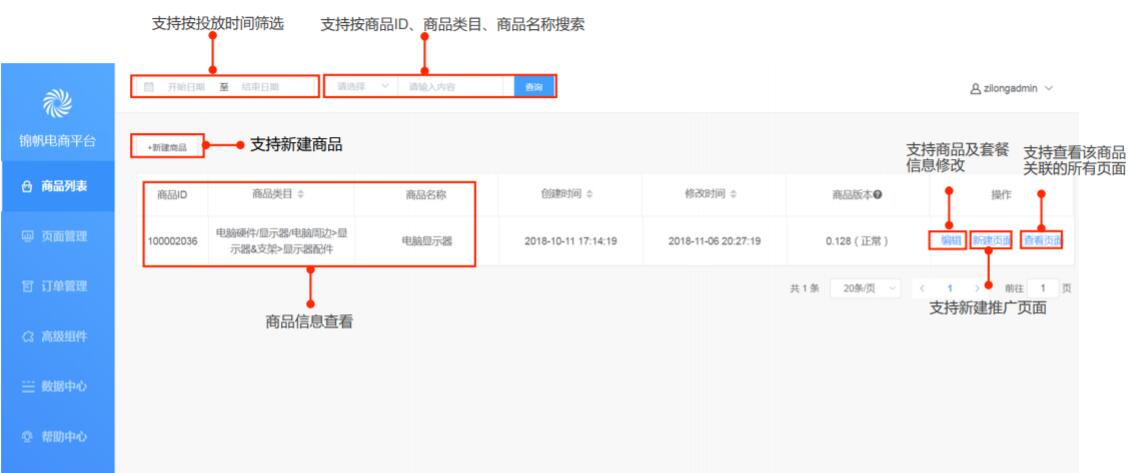This screenshot has height=473, width=1130.
Task: Click the 编辑 link for 电脑显示器
Action: tap(949, 240)
